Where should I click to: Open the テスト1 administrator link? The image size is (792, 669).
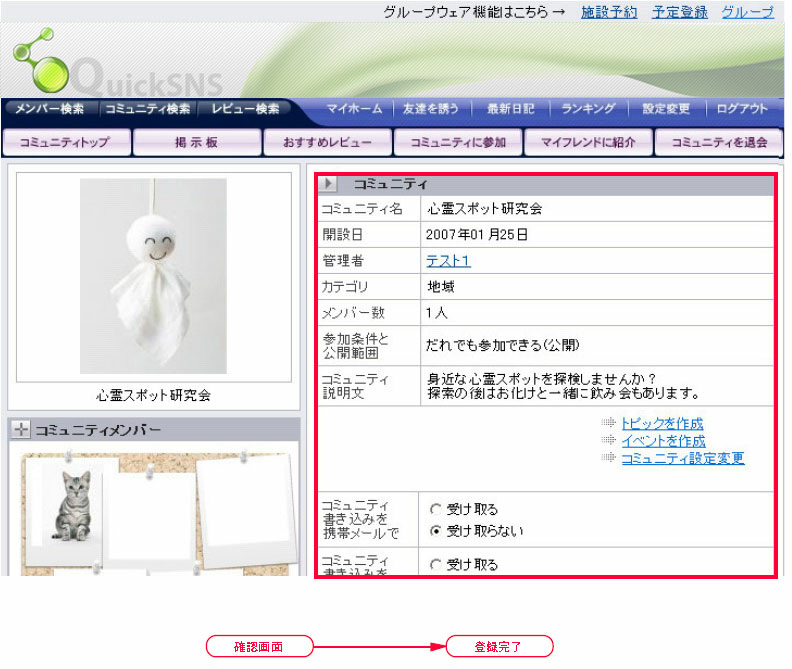(448, 261)
